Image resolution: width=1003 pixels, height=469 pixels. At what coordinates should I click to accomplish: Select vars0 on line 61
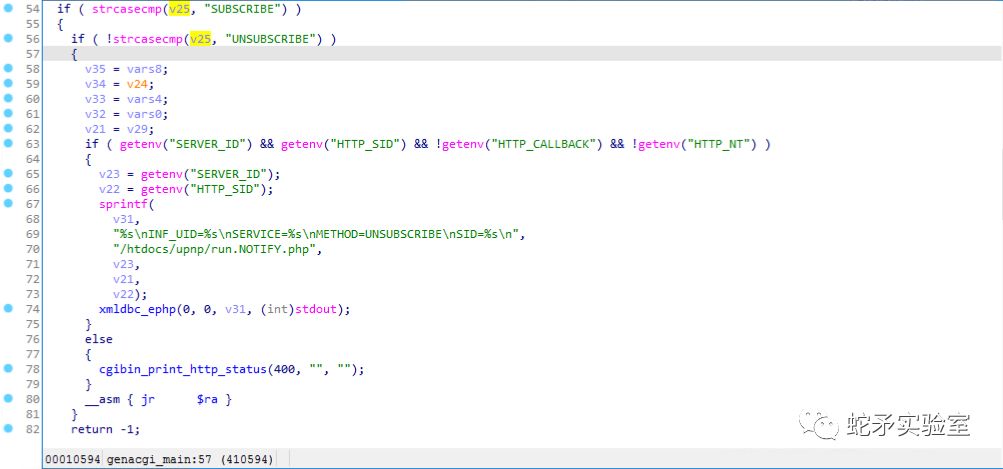[147, 114]
